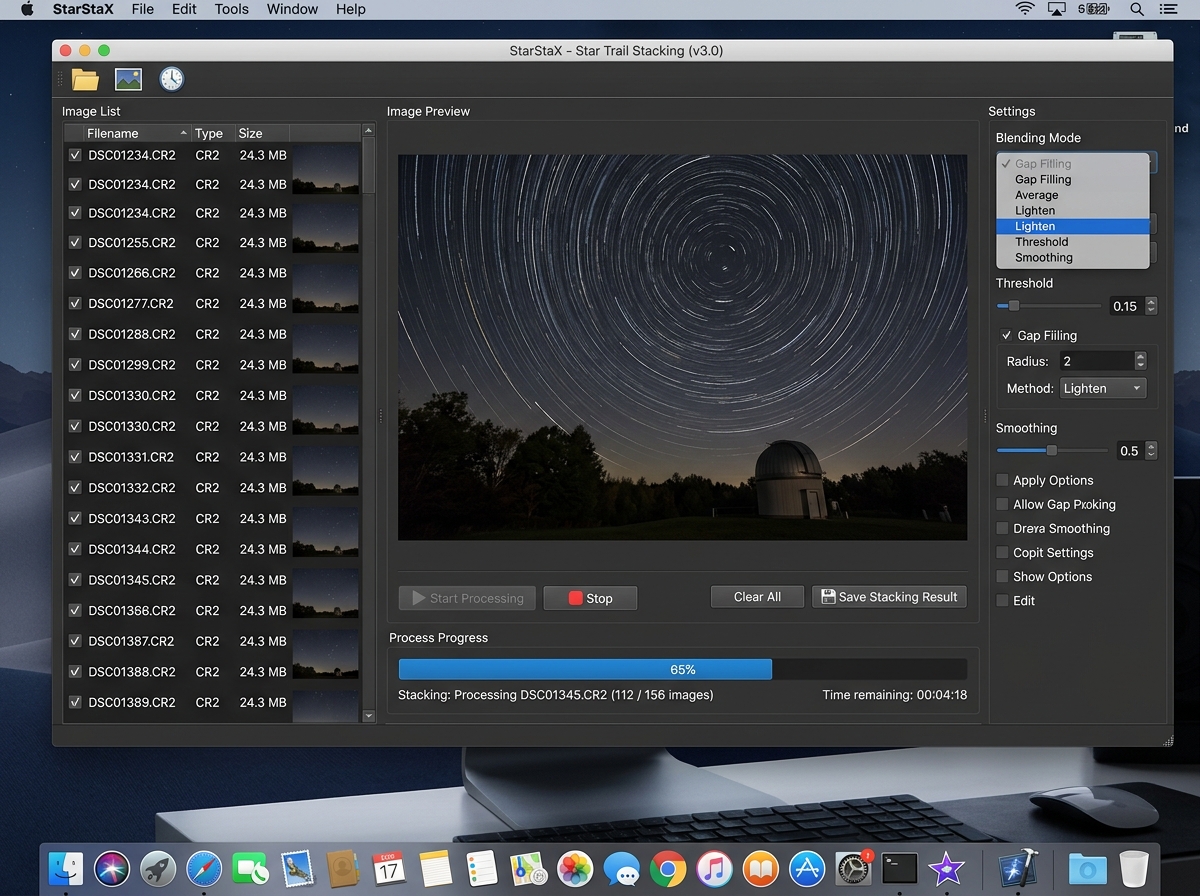Toggle the Gap Filling settings checkbox
Image resolution: width=1200 pixels, height=896 pixels.
(x=1006, y=335)
